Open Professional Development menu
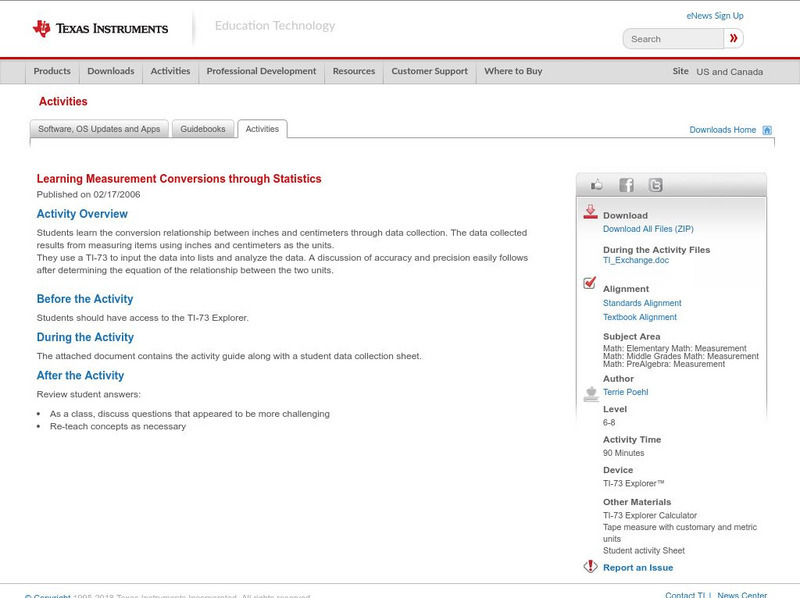This screenshot has width=800, height=598. pos(261,71)
